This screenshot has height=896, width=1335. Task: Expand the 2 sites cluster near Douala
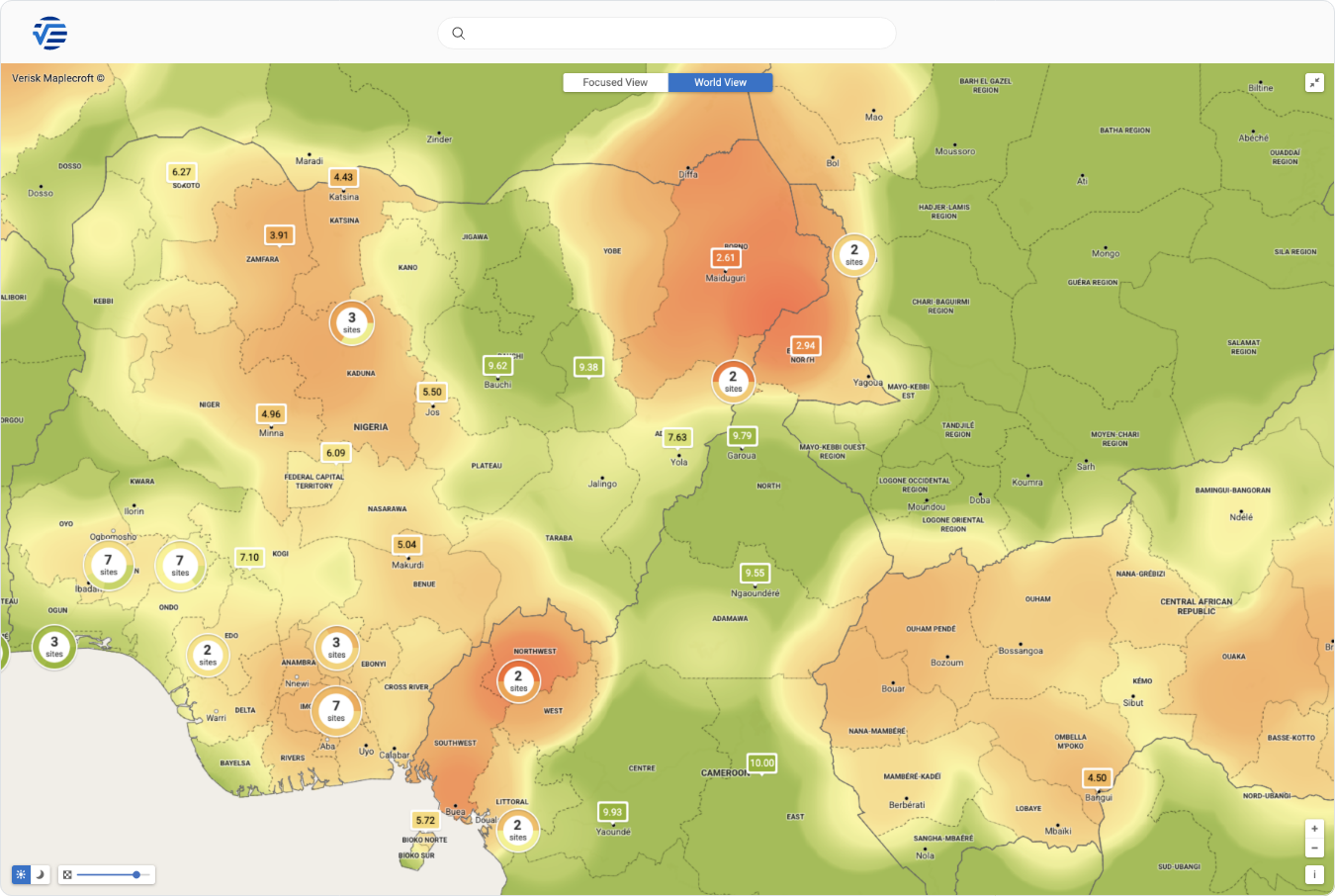(517, 830)
